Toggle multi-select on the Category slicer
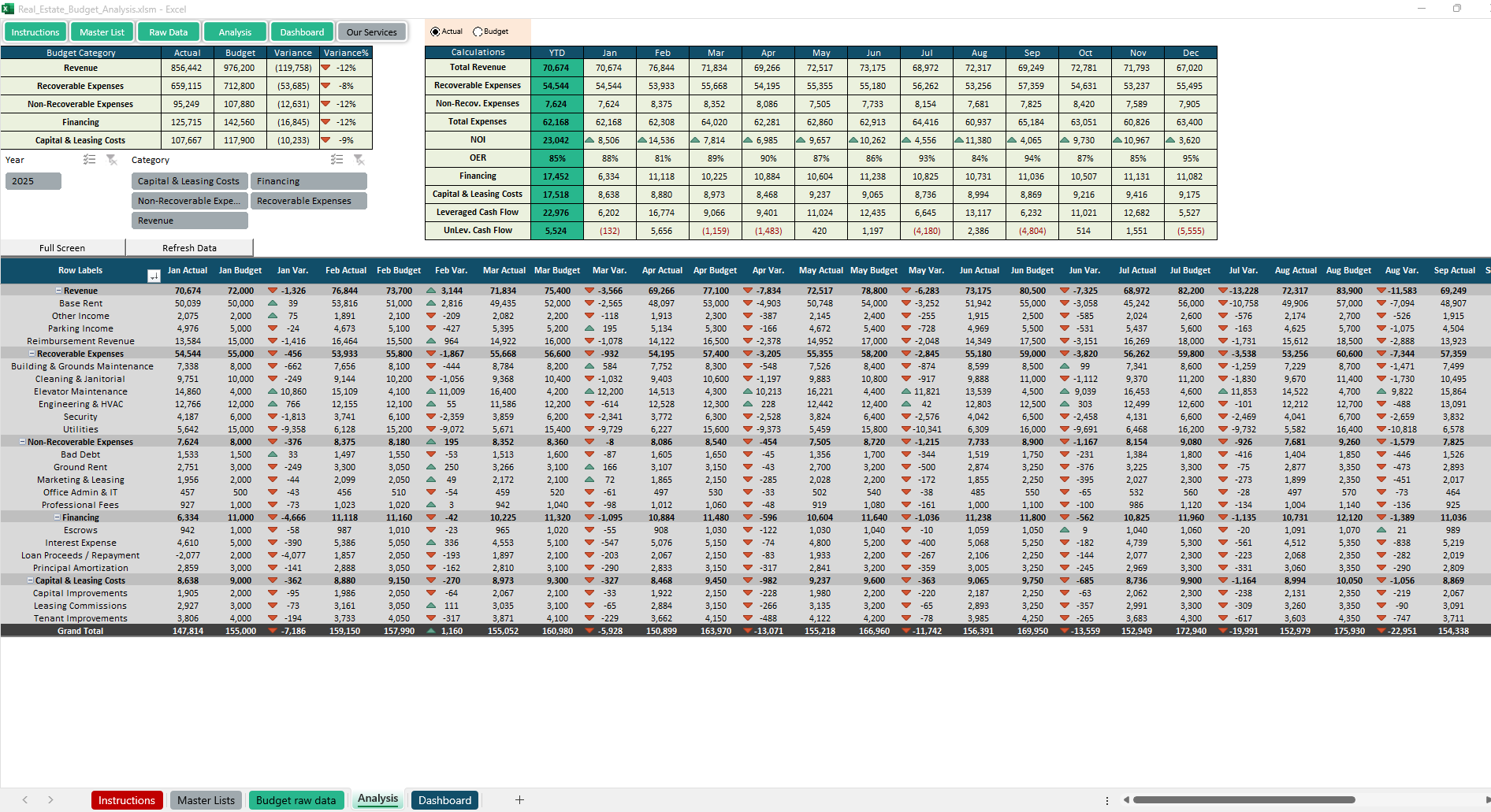Image resolution: width=1491 pixels, height=812 pixels. 337,160
